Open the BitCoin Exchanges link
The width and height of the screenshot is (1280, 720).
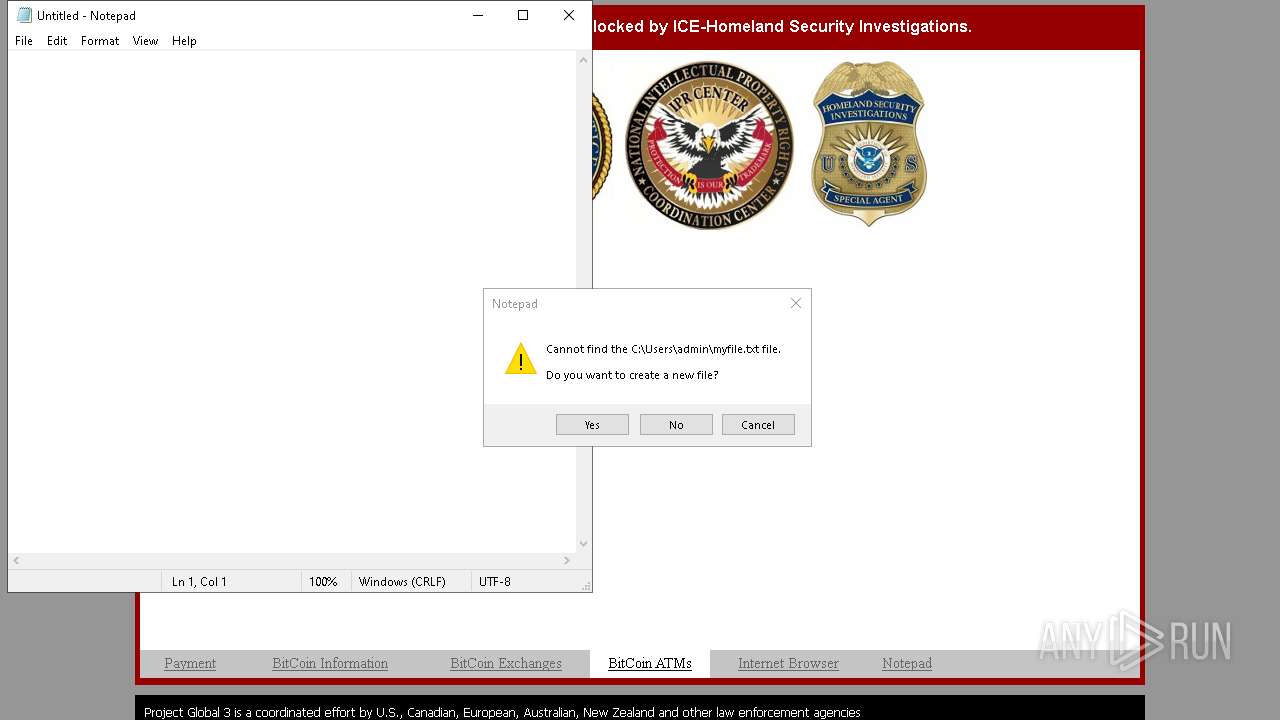point(506,663)
